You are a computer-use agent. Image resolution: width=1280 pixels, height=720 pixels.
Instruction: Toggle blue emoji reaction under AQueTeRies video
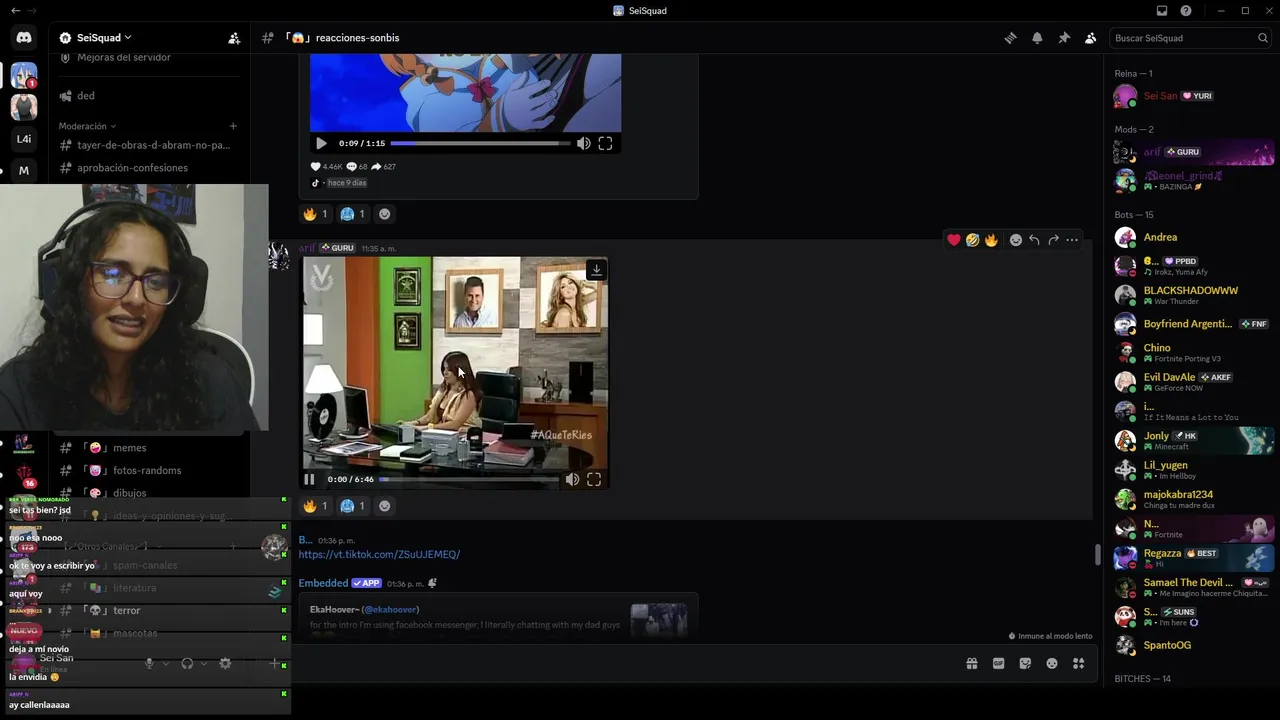point(353,506)
